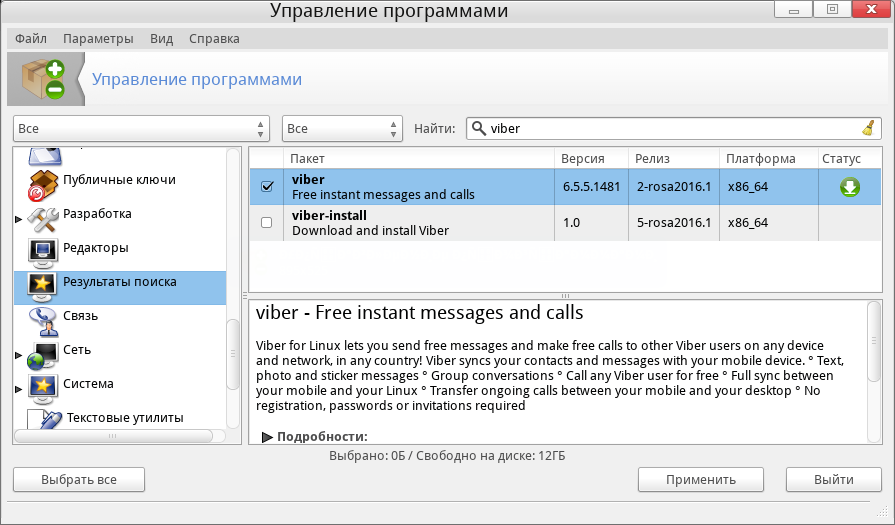Expand the Система tree category

pos(19,389)
